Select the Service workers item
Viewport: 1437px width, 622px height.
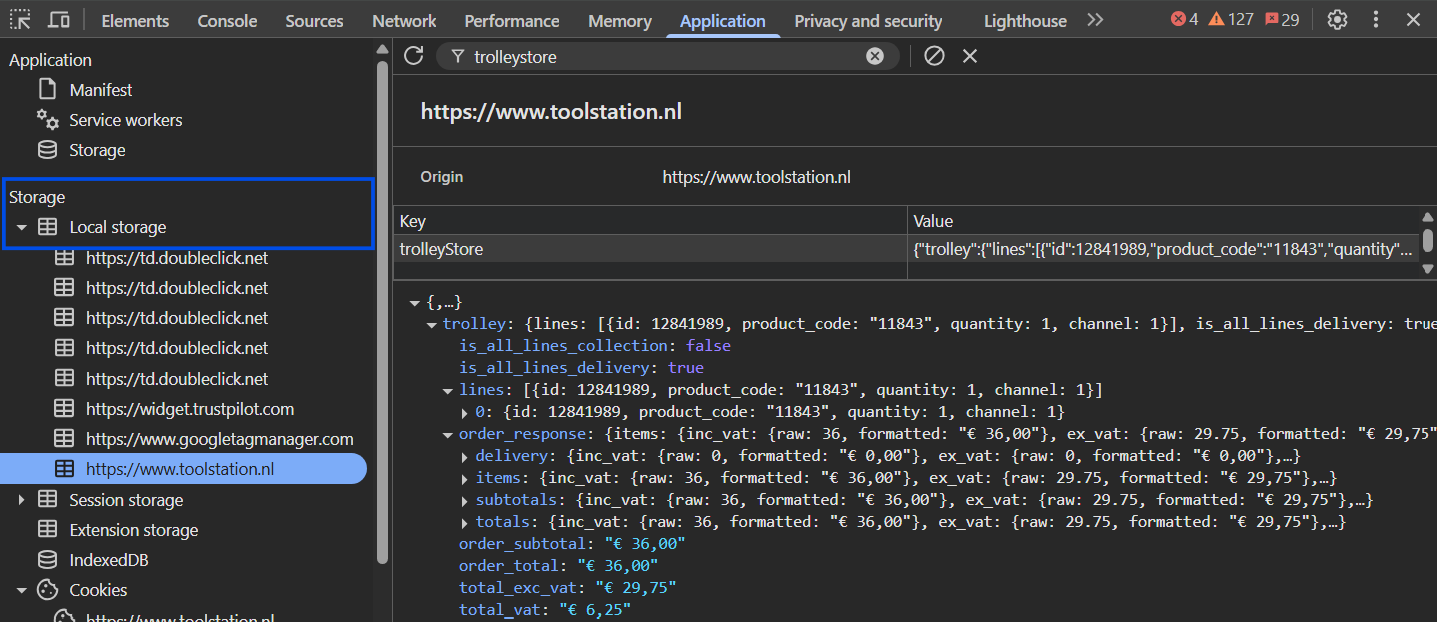pyautogui.click(x=125, y=119)
